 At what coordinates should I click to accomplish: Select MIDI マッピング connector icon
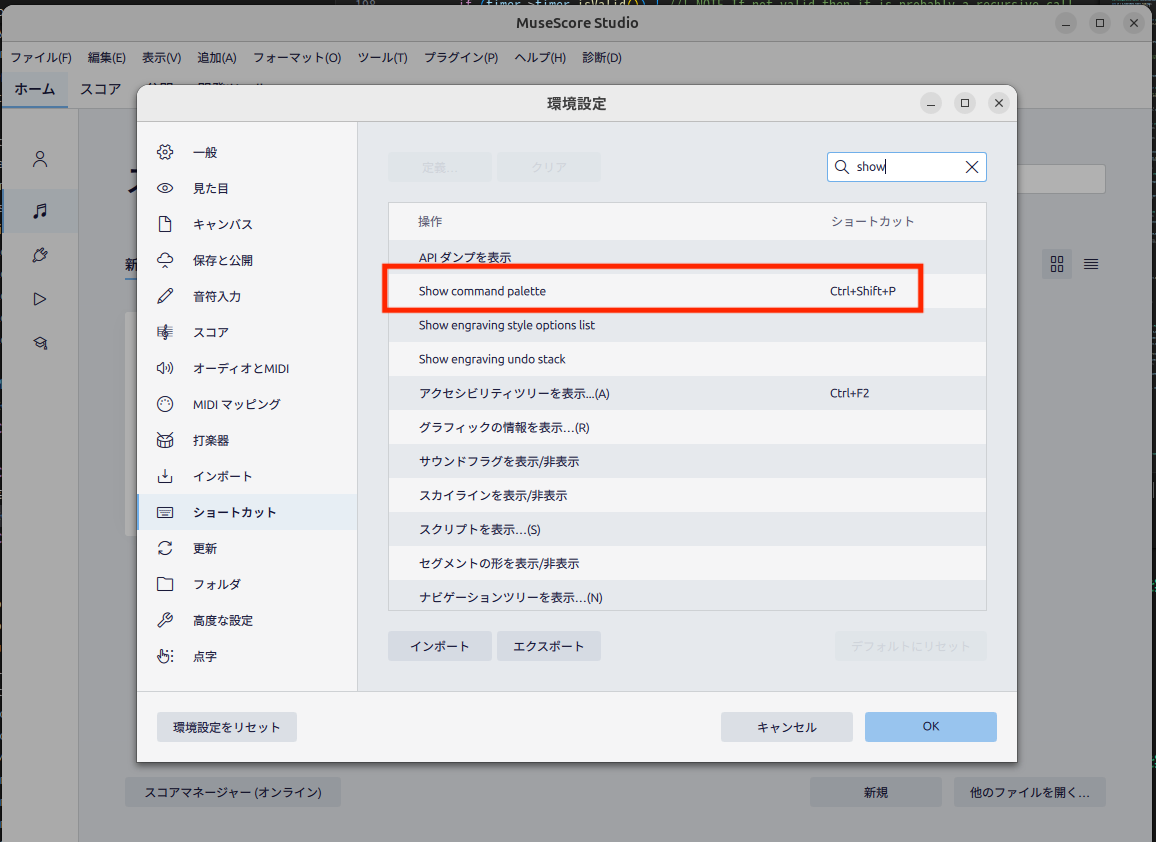pos(165,404)
